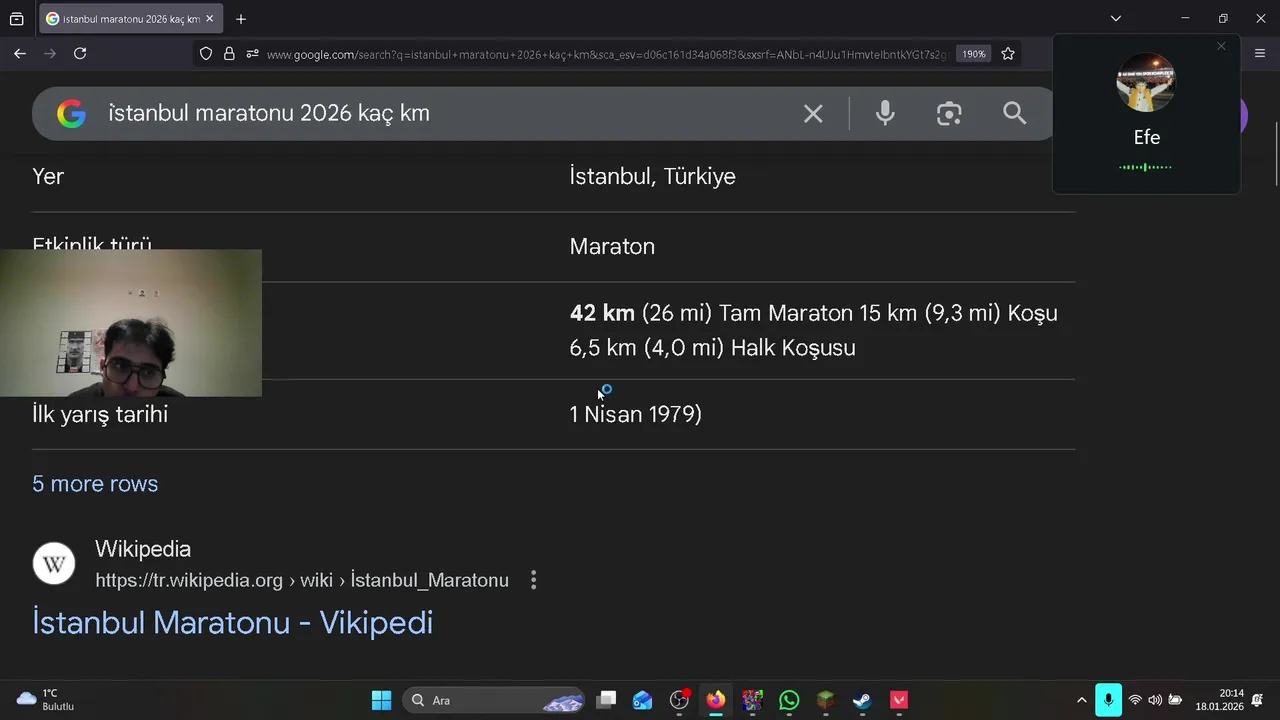Click the battery status tray icon

pyautogui.click(x=1176, y=700)
